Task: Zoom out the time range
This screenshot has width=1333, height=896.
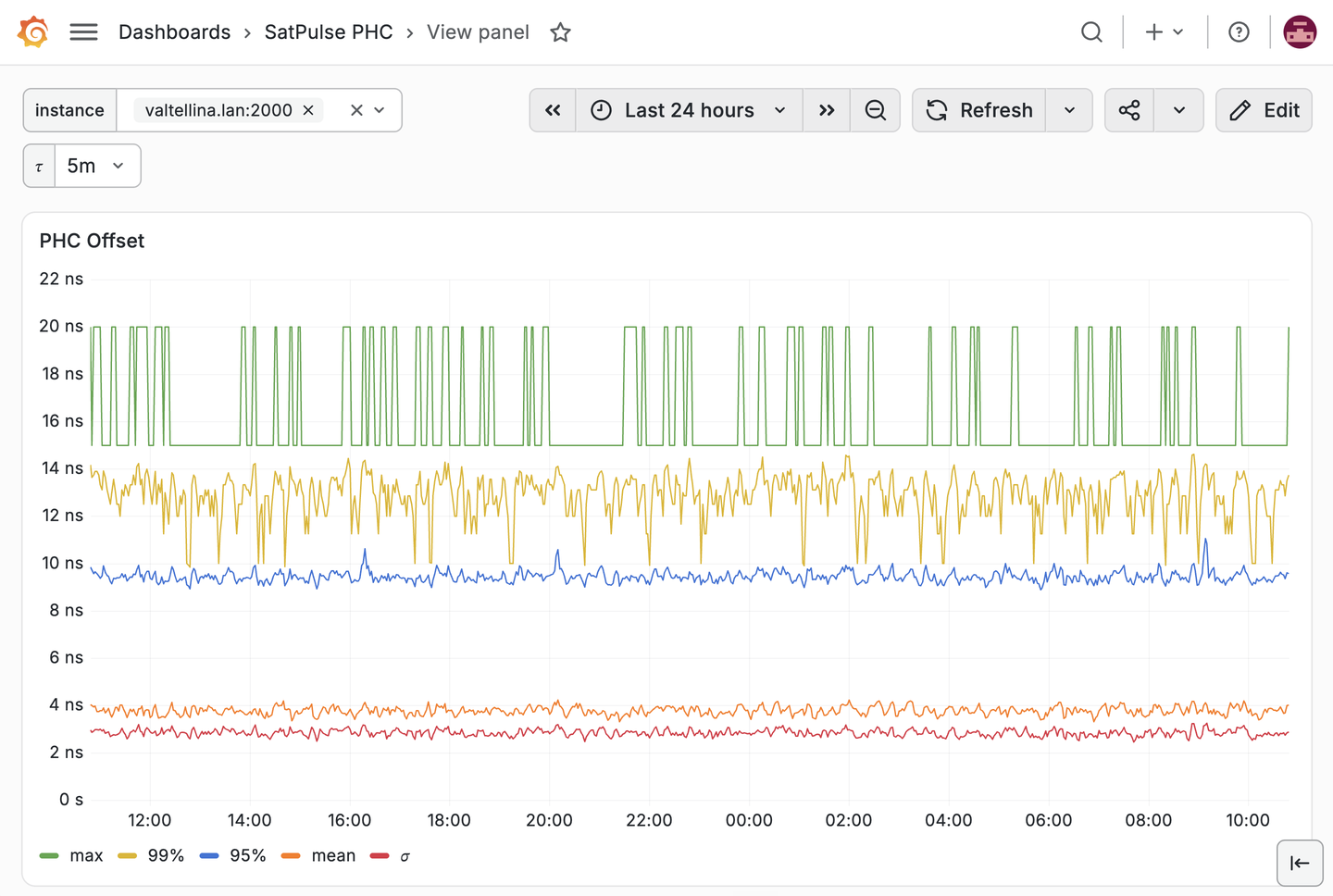Action: [876, 110]
